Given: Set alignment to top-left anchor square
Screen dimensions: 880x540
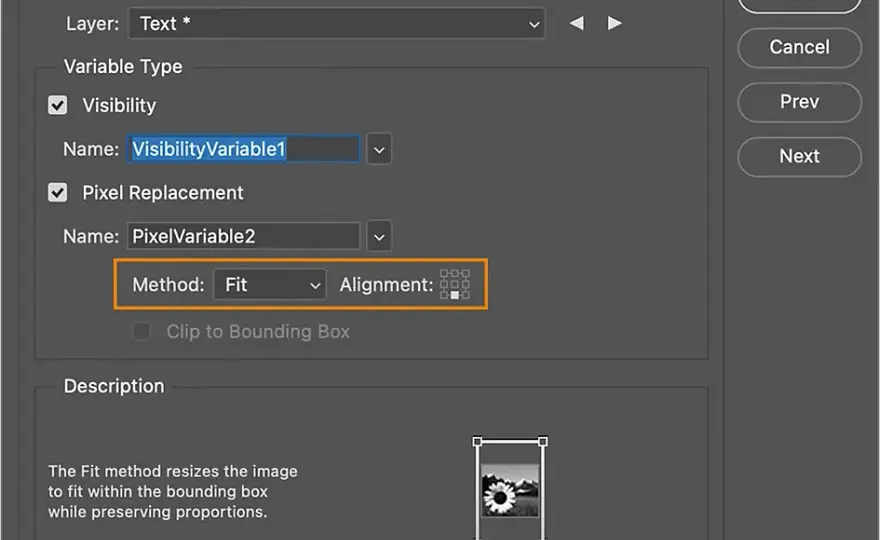Looking at the screenshot, I should coord(444,273).
